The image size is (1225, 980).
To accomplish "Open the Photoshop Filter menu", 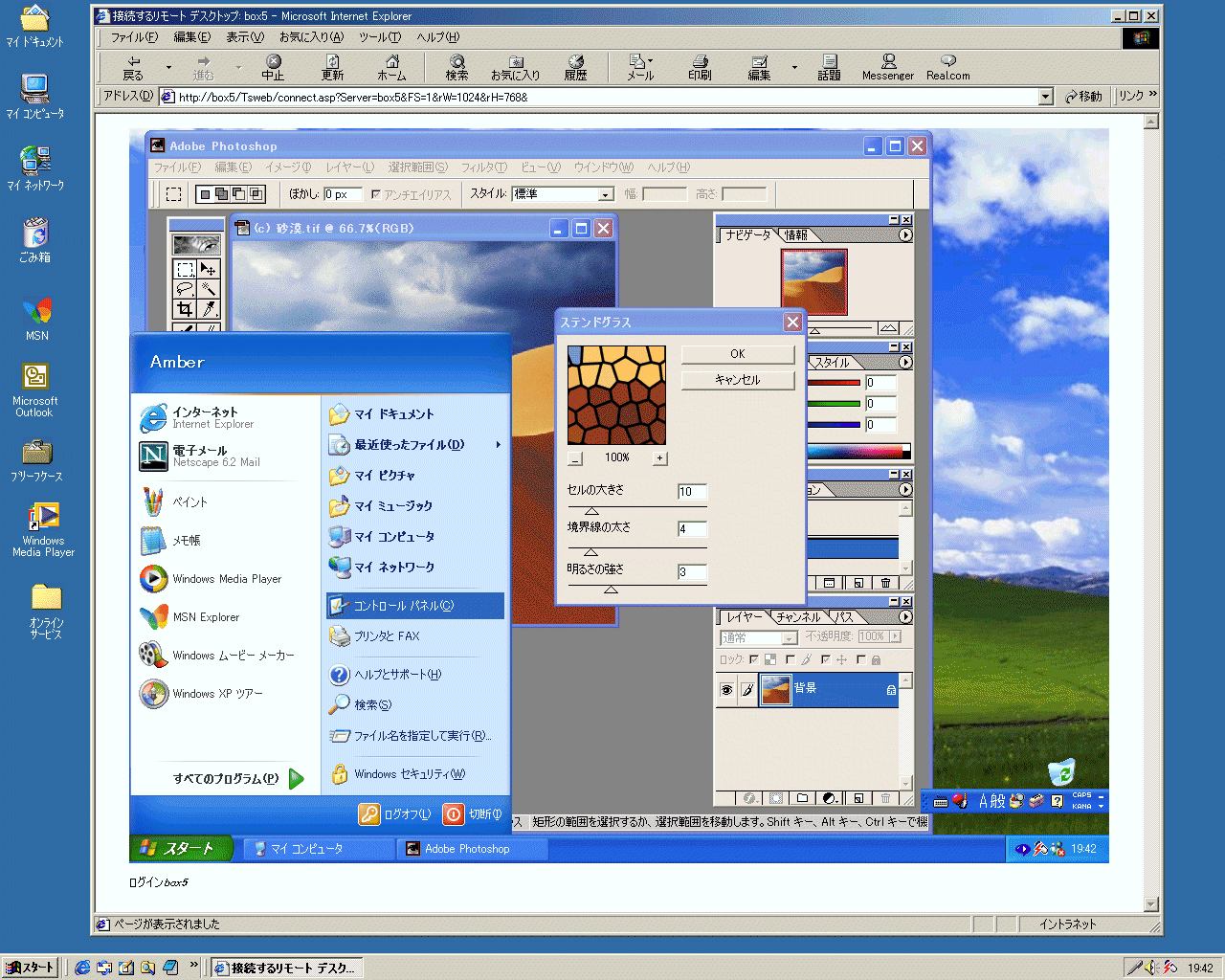I will click(x=483, y=167).
